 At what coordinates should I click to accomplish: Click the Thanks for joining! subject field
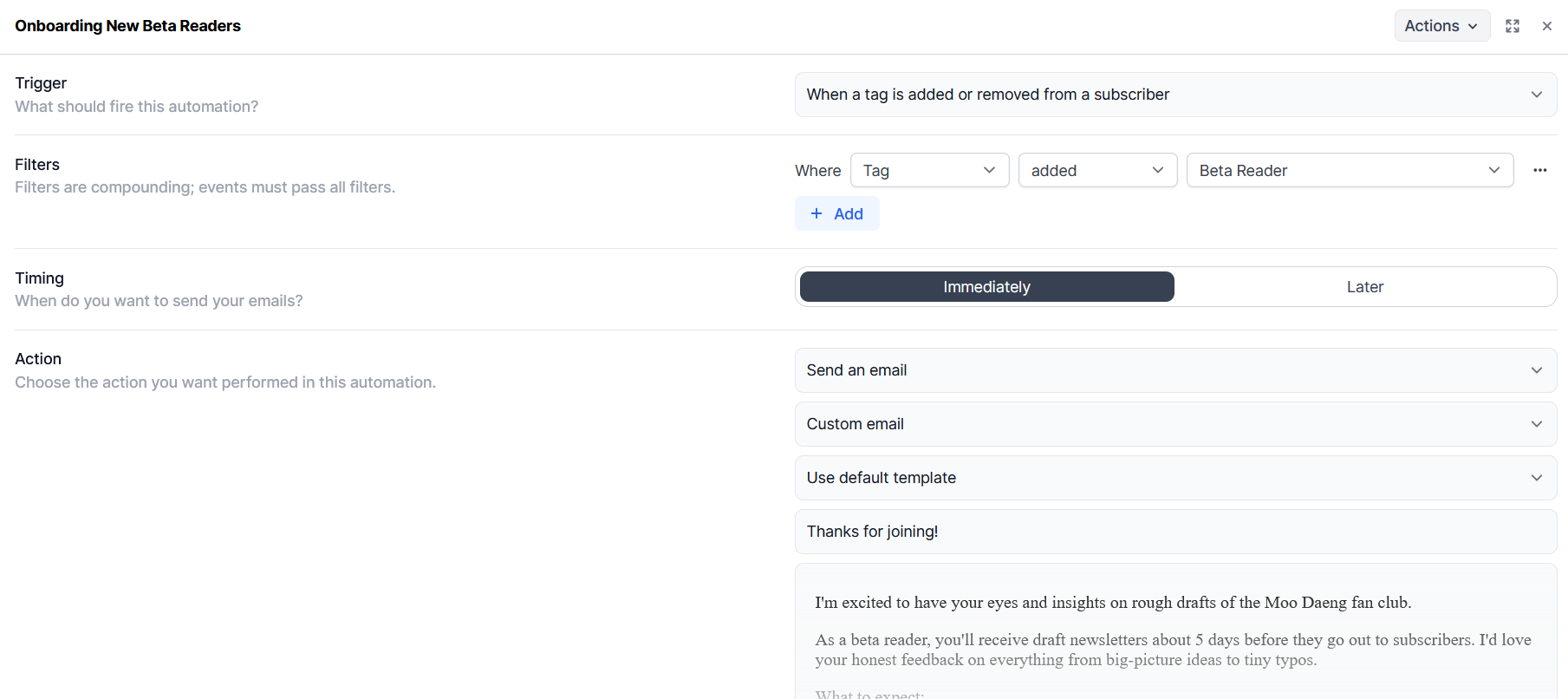pos(1174,532)
